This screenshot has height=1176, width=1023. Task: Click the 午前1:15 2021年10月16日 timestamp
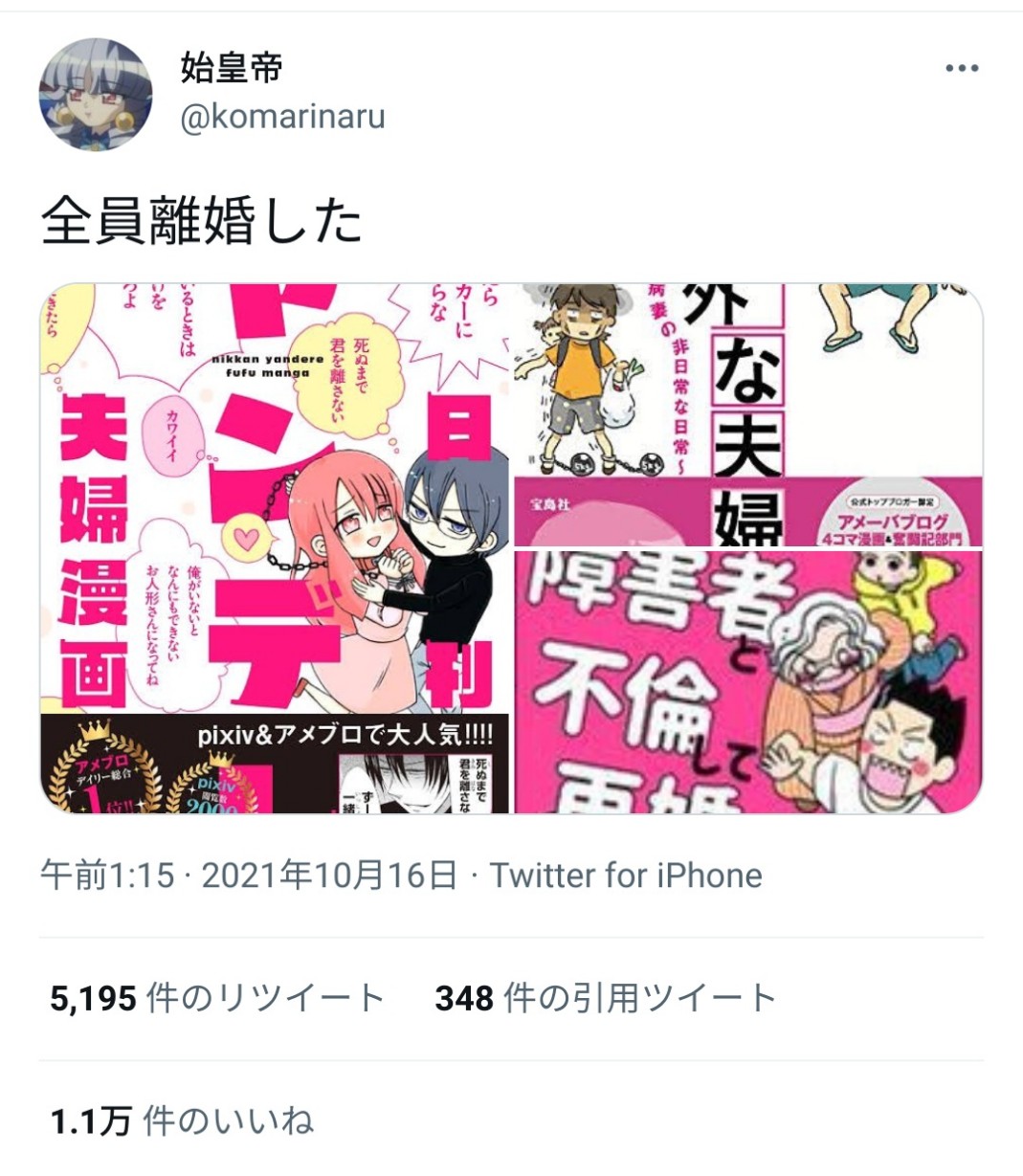pyautogui.click(x=249, y=876)
